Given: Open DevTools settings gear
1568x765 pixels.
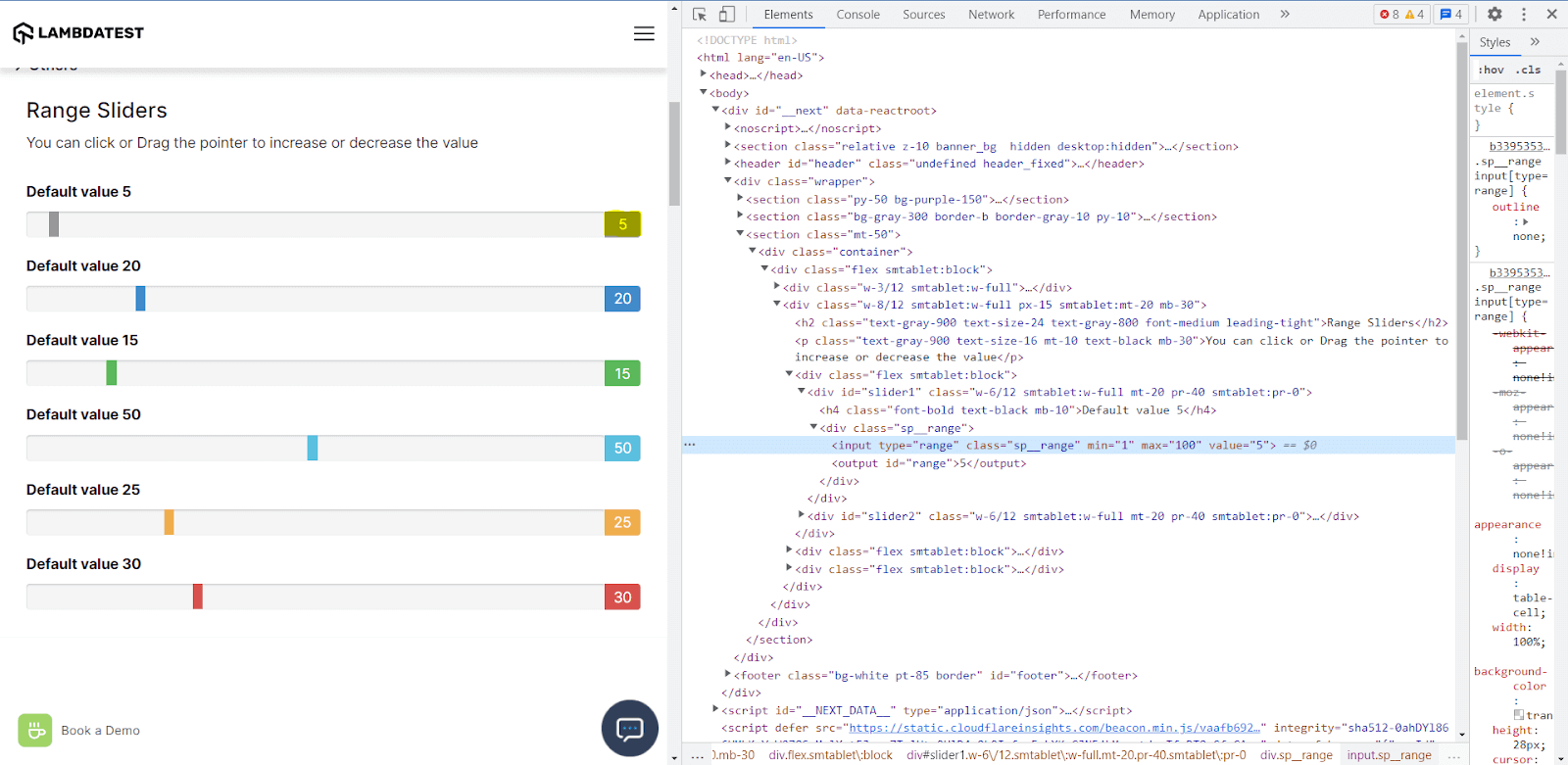Looking at the screenshot, I should (x=1494, y=14).
